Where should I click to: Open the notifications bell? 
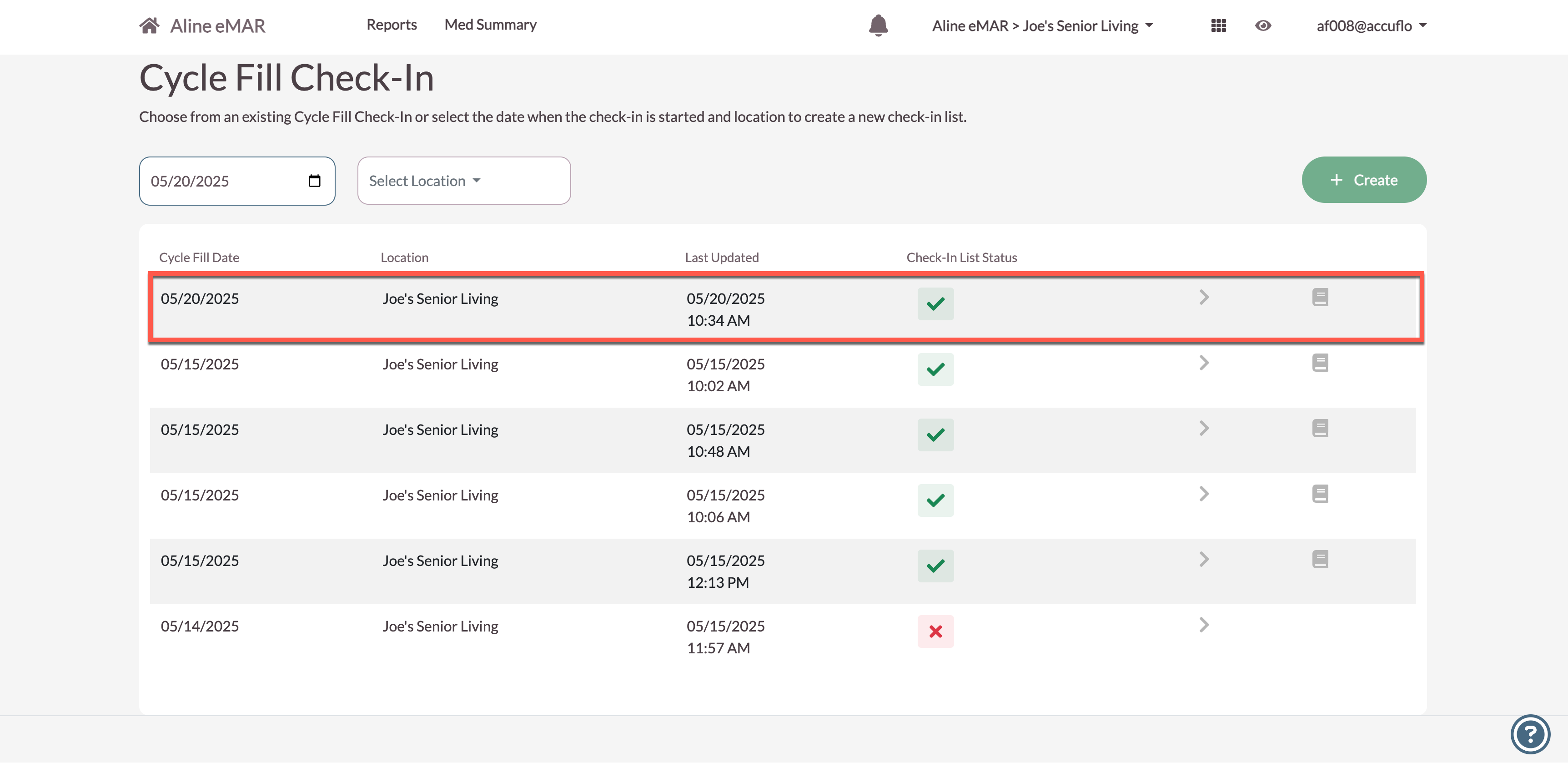pyautogui.click(x=878, y=25)
